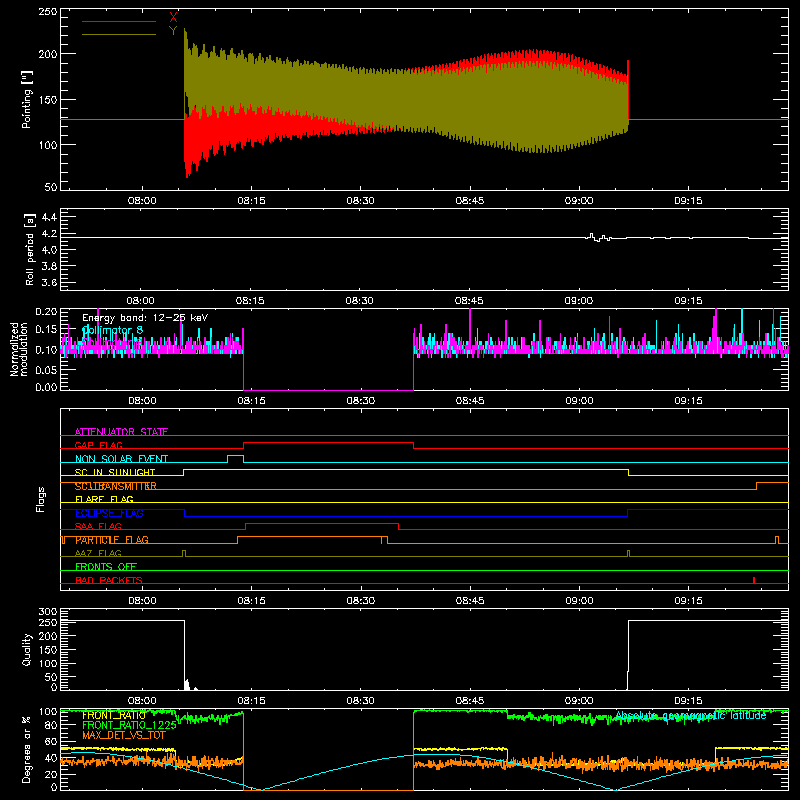Click the '08:30' tick under the Roll period plot
800x800 pixels.
pyautogui.click(x=359, y=301)
